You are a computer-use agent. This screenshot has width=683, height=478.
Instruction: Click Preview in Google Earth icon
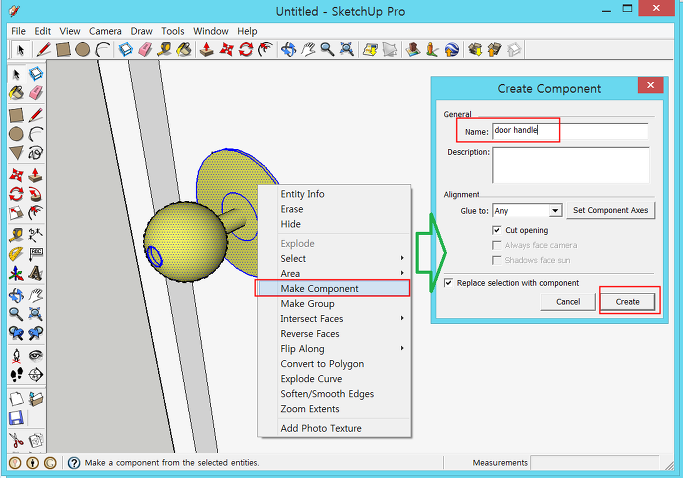click(x=452, y=49)
